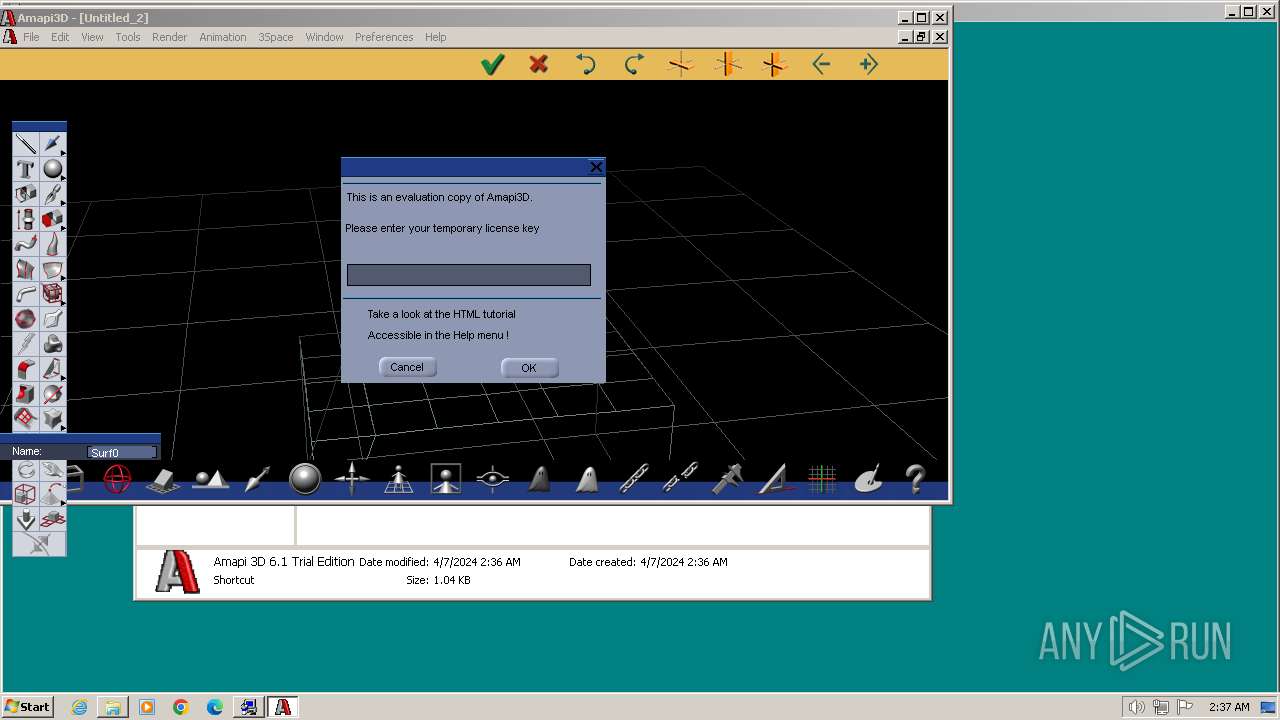Click the green right arrow with plus icon

point(868,65)
